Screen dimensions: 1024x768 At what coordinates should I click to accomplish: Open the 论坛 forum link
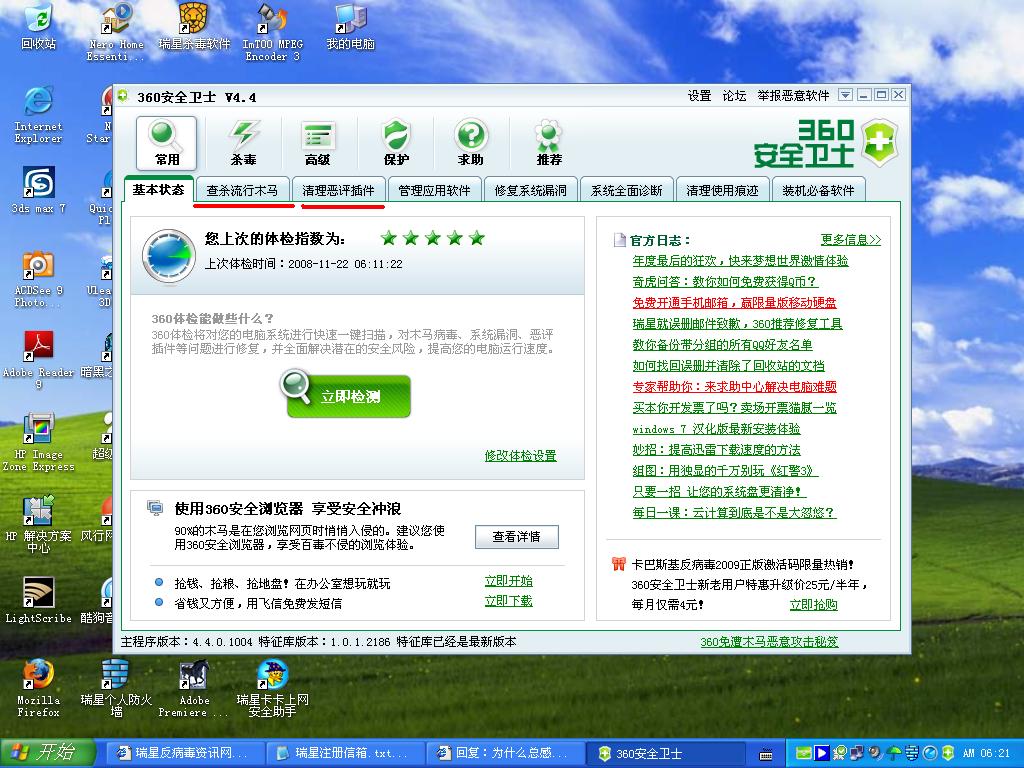(734, 96)
